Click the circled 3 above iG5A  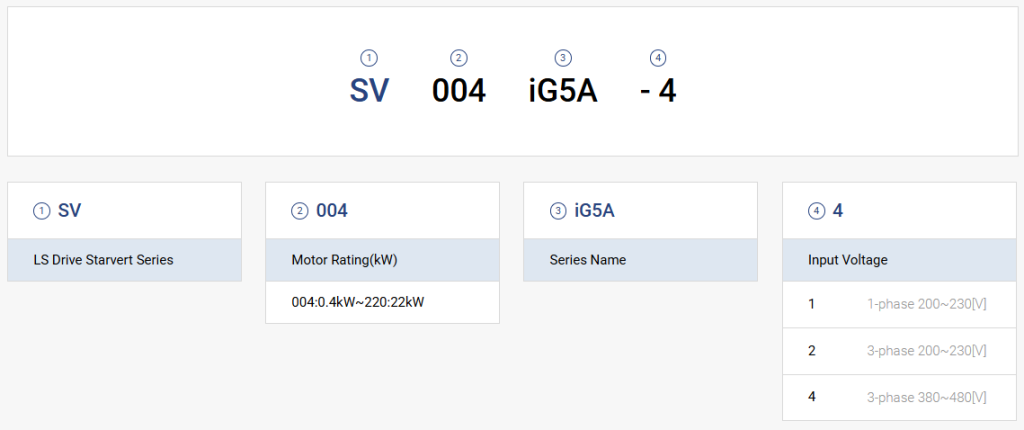[x=563, y=59]
